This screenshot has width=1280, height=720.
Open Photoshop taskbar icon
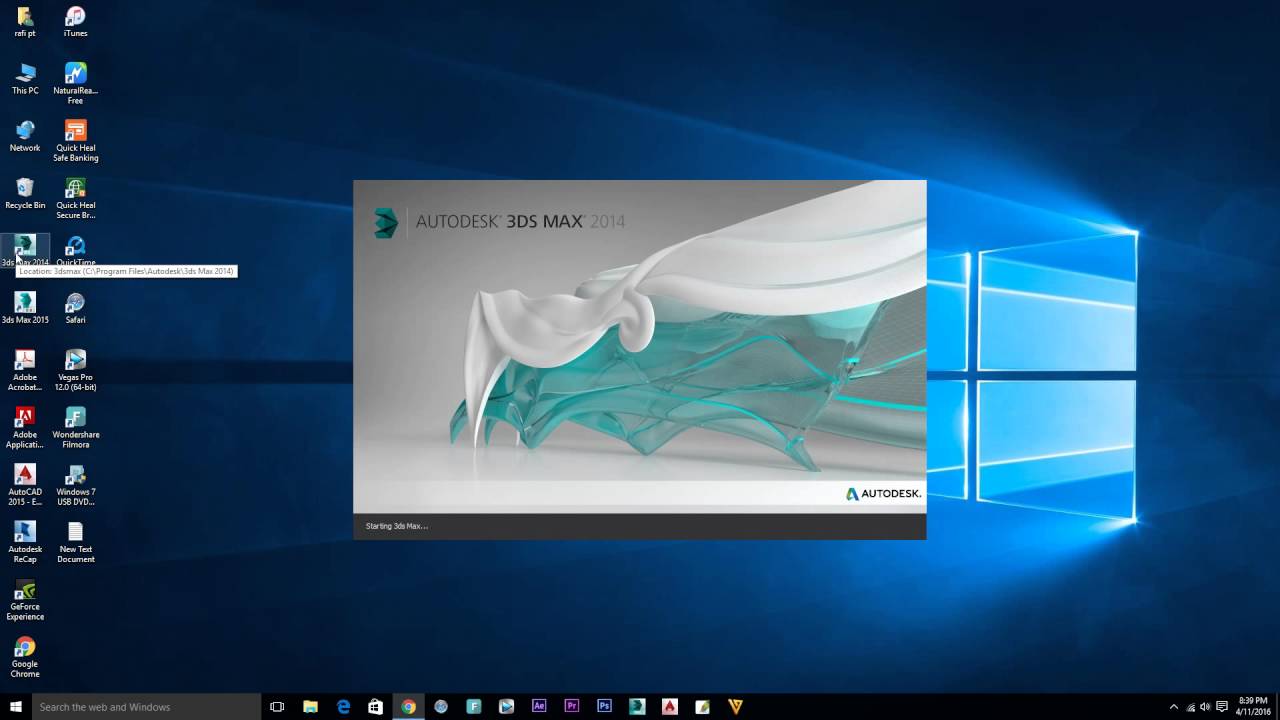pos(604,707)
